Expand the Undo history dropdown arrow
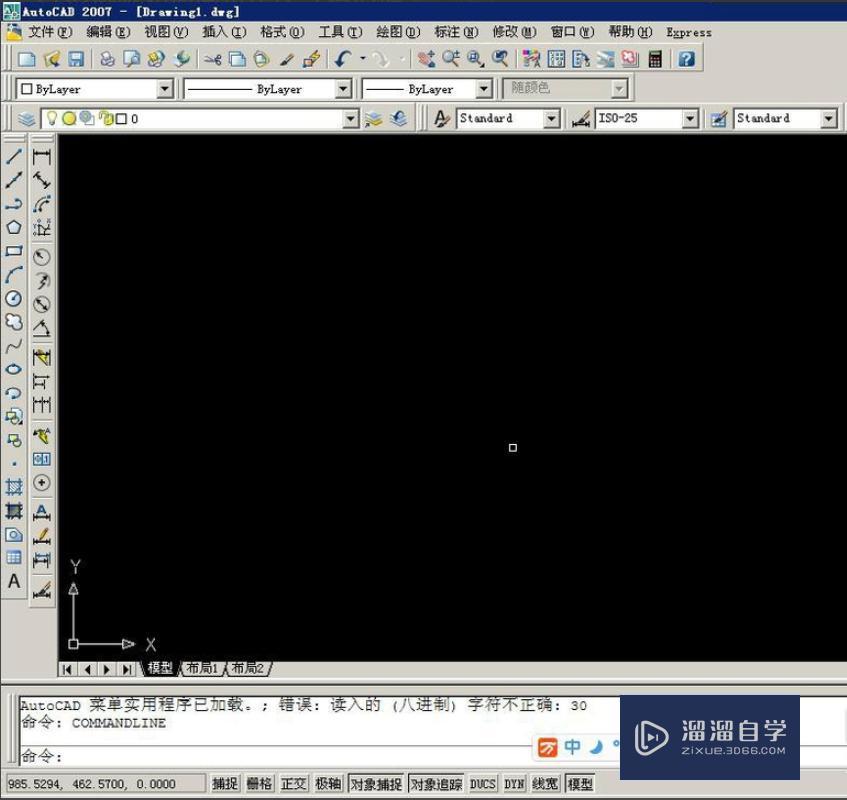The image size is (847, 800). click(362, 58)
